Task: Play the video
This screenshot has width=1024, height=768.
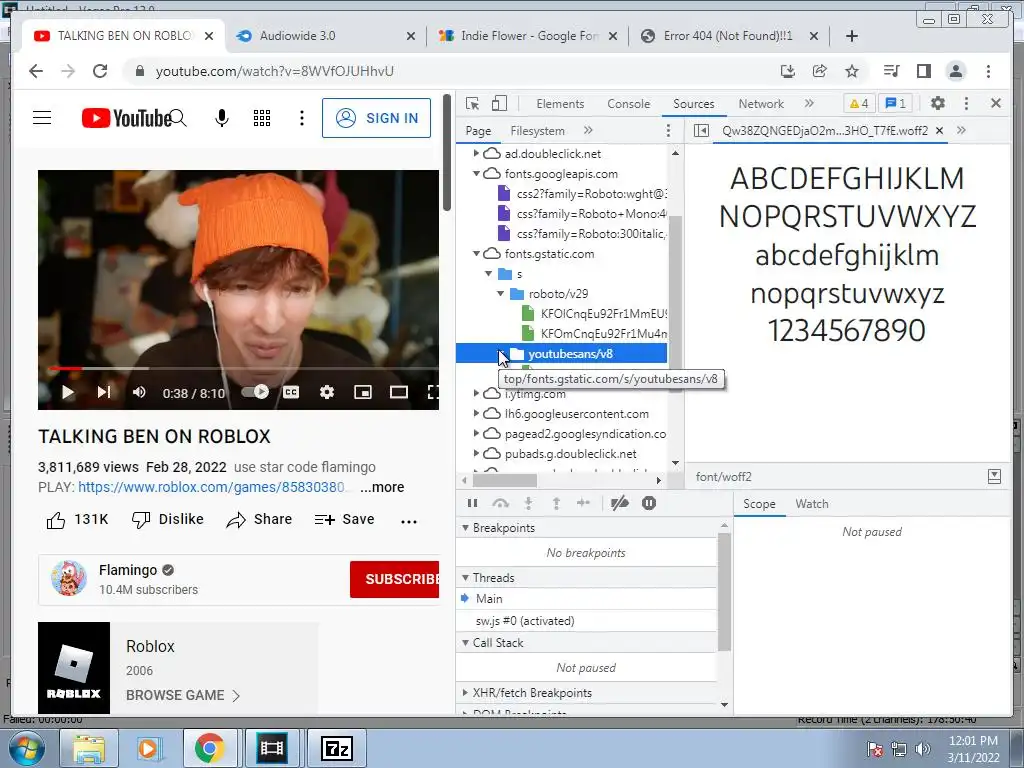Action: 67,392
